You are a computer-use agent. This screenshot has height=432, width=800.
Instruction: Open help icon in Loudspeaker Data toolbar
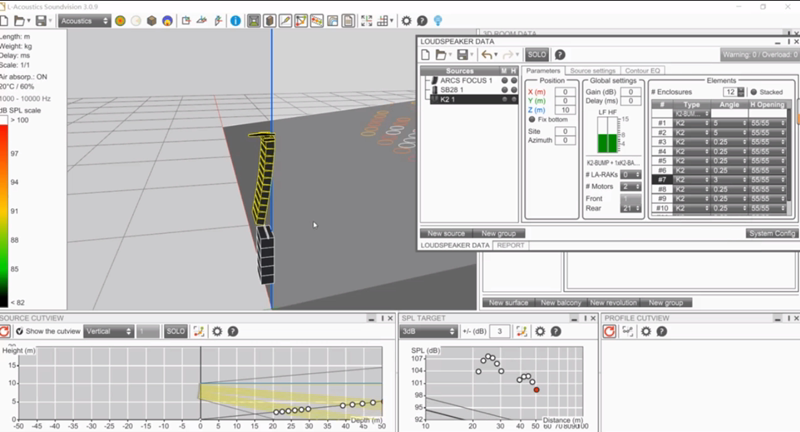[560, 54]
